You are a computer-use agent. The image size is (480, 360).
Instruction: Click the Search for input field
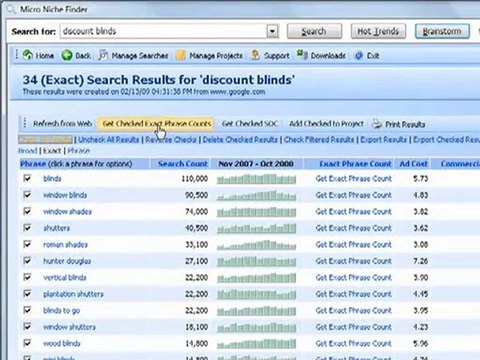pos(163,31)
